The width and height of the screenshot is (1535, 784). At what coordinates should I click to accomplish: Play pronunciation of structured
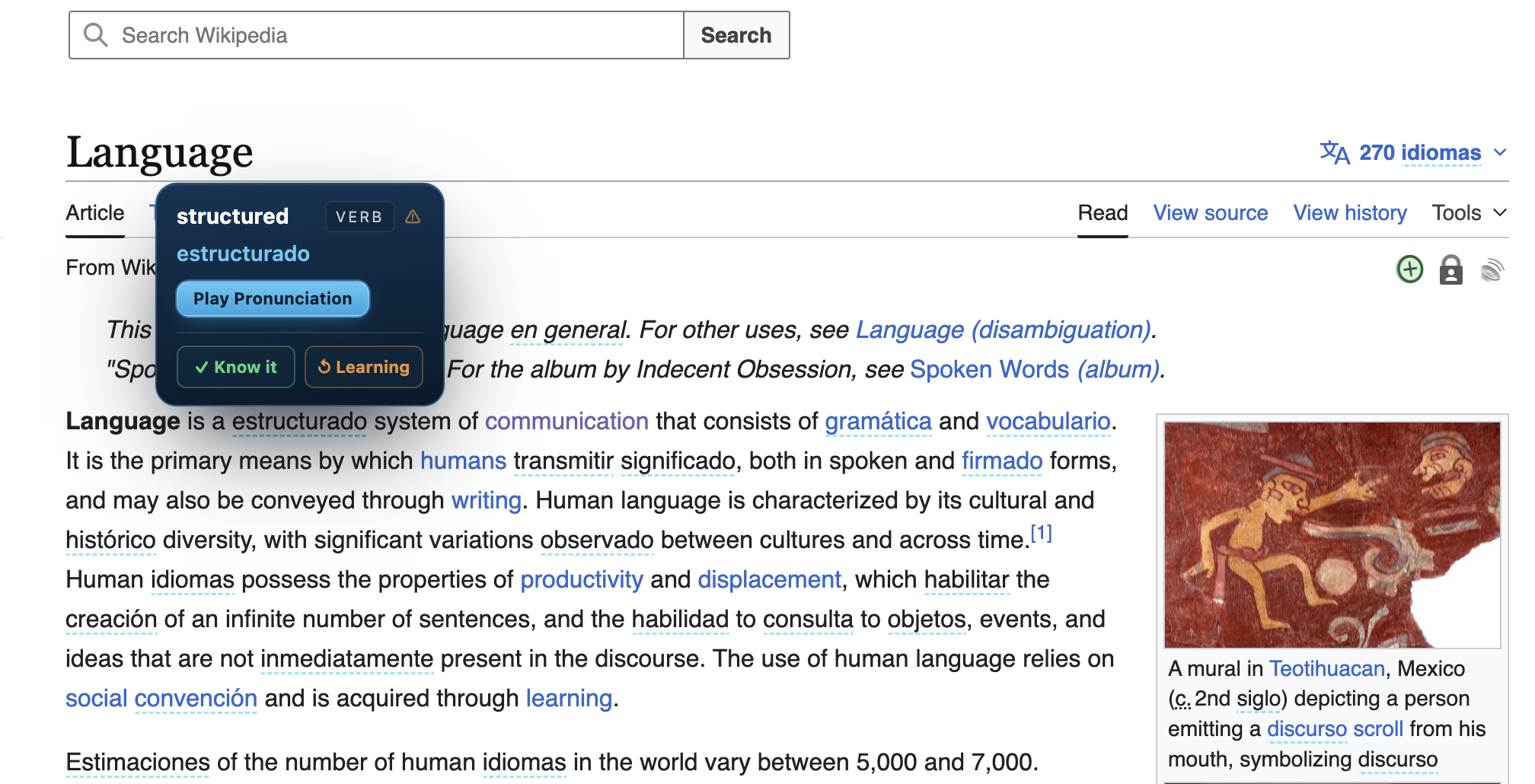click(273, 298)
